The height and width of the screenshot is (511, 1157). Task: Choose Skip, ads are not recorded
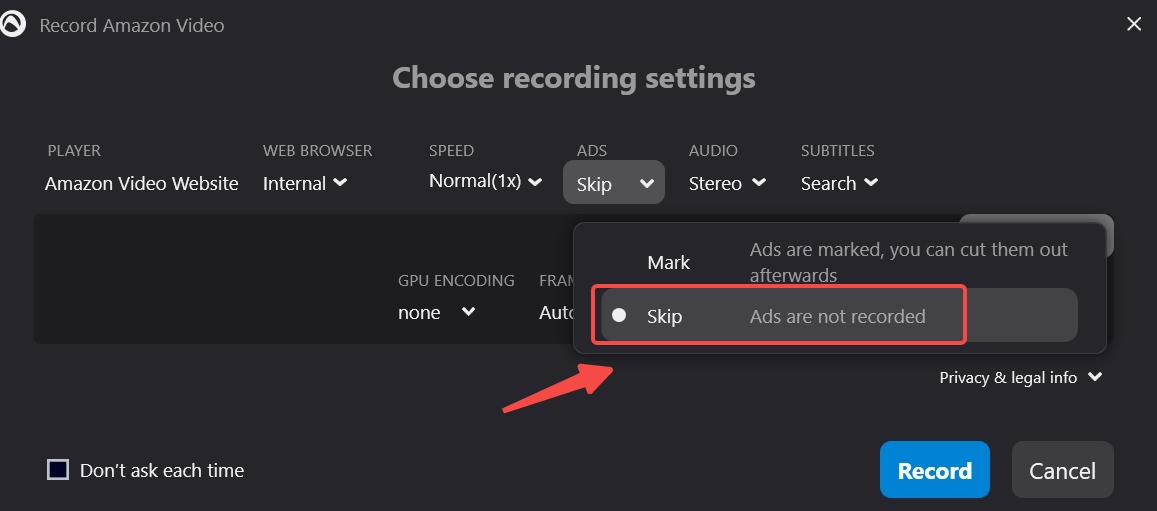840,316
